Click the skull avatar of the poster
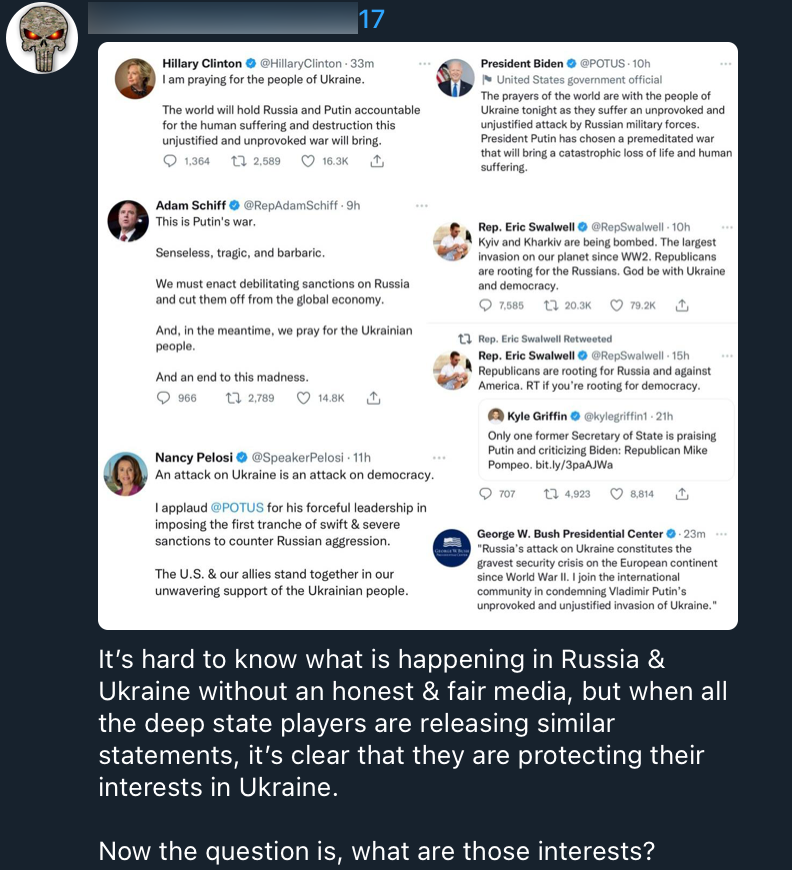This screenshot has width=792, height=870. [42, 38]
